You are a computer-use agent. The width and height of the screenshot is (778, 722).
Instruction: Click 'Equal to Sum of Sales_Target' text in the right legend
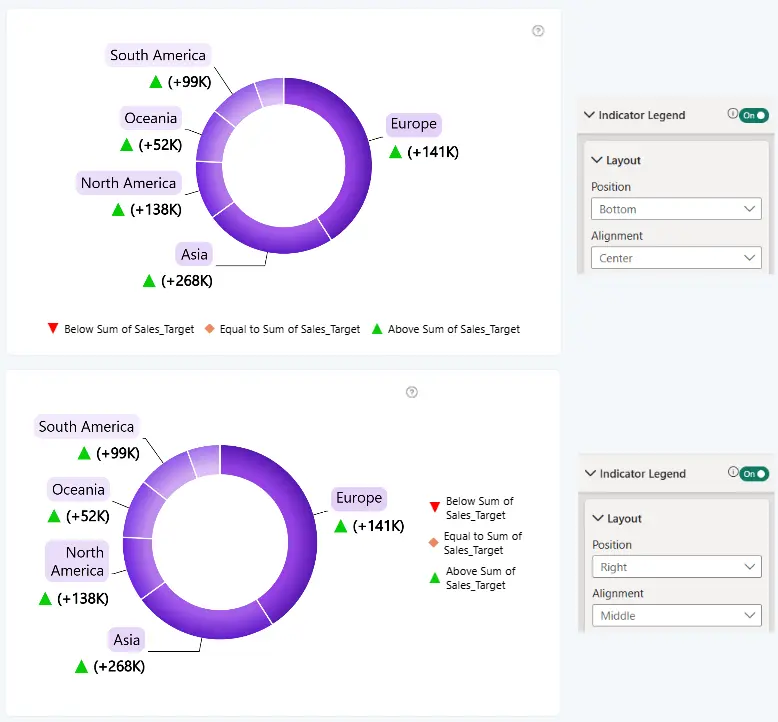click(482, 543)
